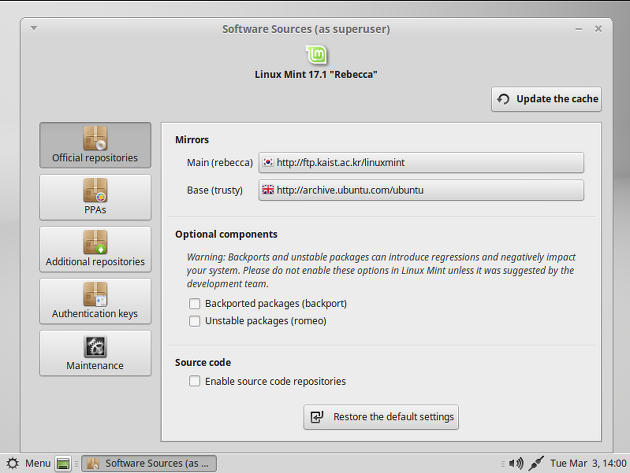630x473 pixels.
Task: Click the Optional components heading
Action: (226, 234)
